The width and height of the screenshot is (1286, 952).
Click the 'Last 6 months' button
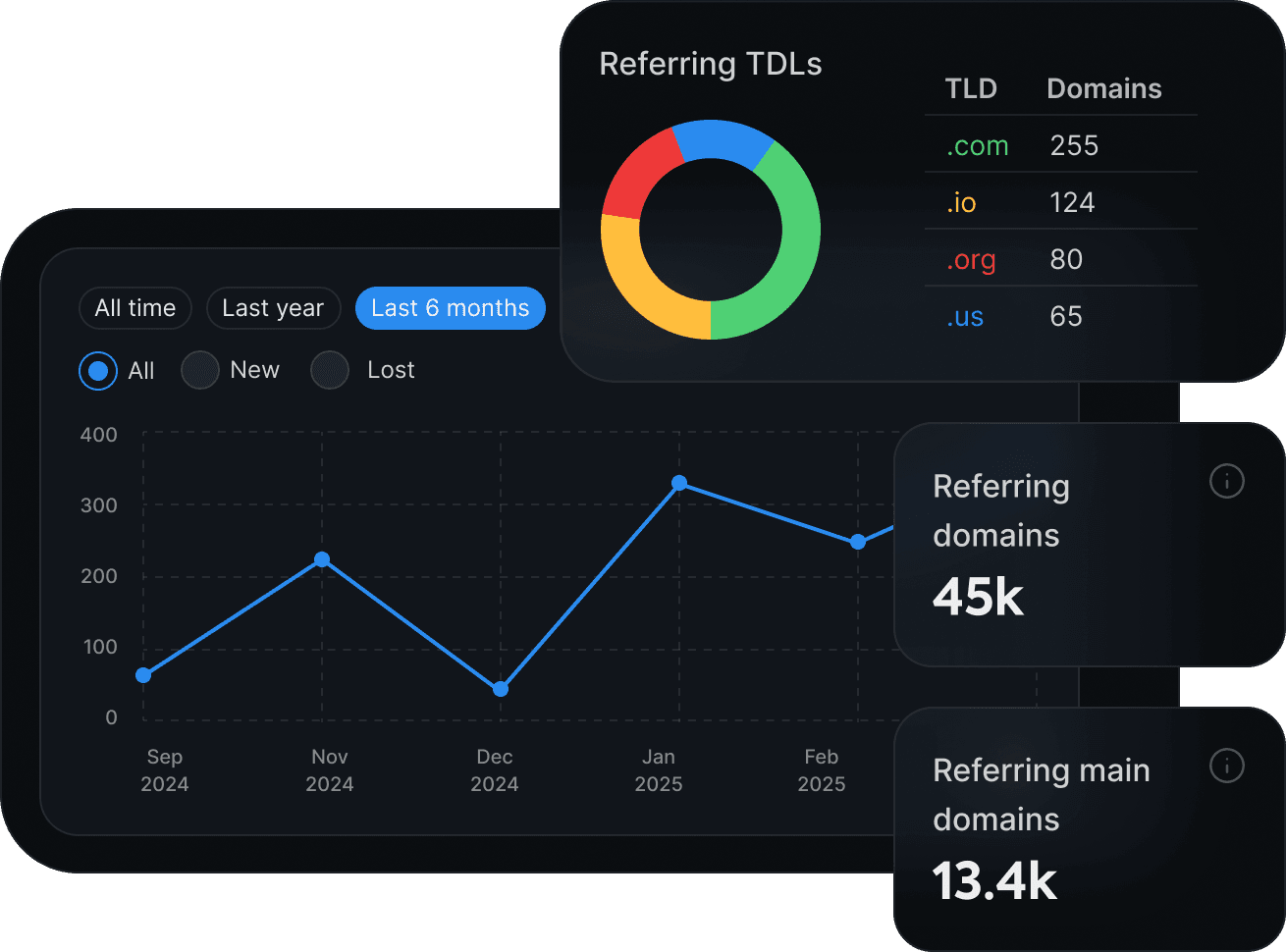coord(450,308)
